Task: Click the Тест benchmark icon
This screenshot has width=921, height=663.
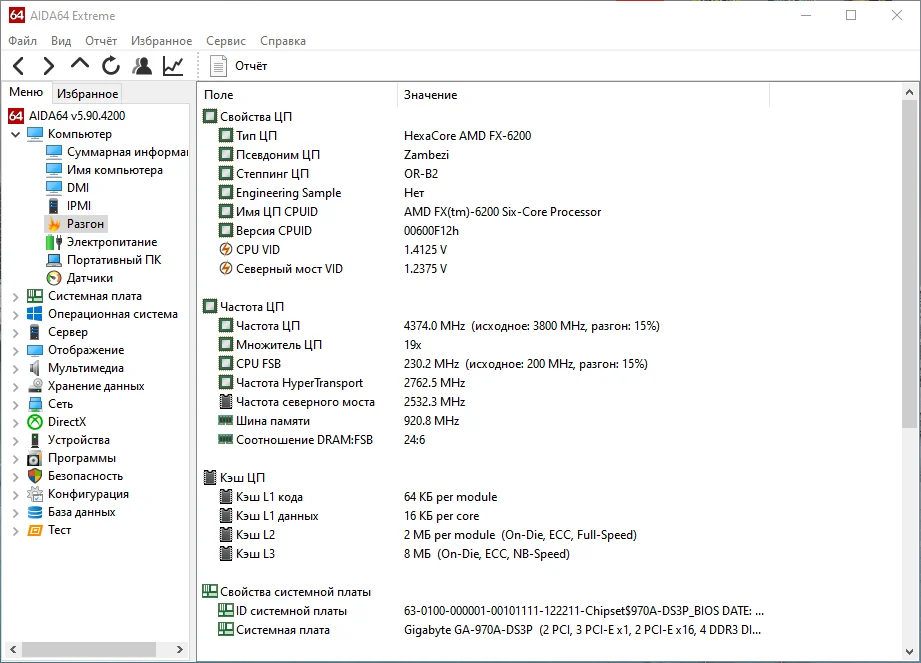Action: 35,530
